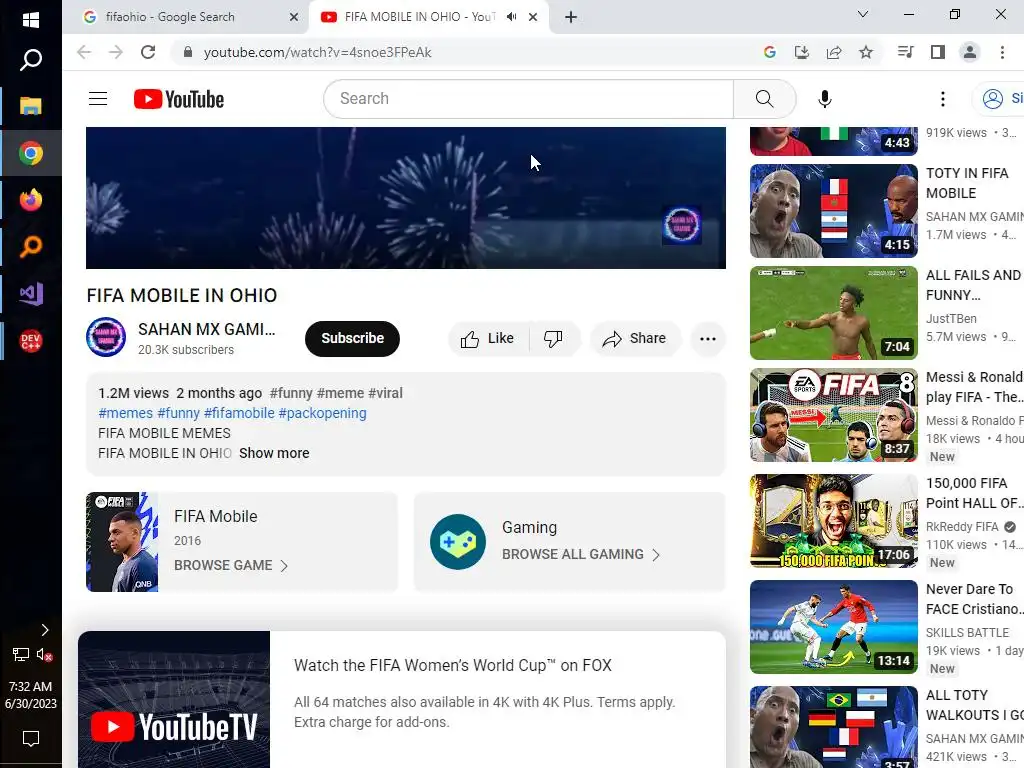The image size is (1024, 768).
Task: Open more actions ellipsis under video
Action: 708,338
